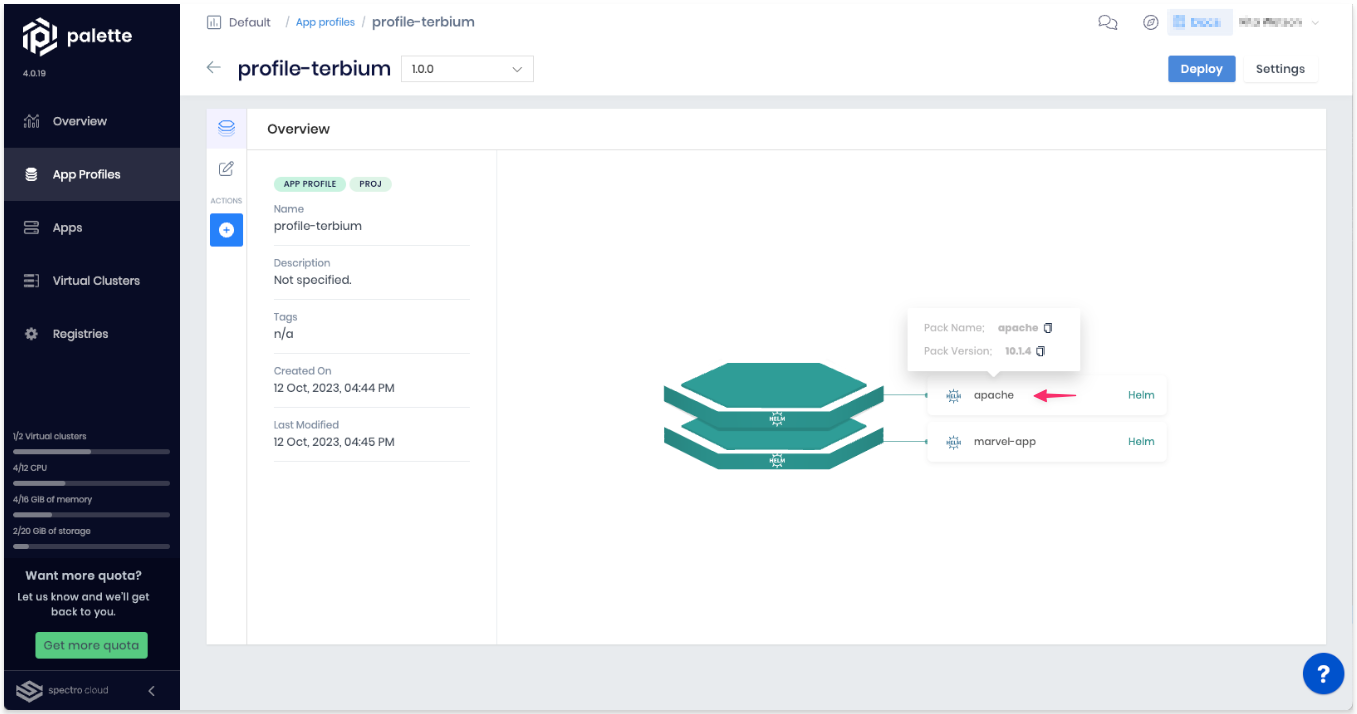Copy the pack name apache
1357x714 pixels.
[1048, 328]
